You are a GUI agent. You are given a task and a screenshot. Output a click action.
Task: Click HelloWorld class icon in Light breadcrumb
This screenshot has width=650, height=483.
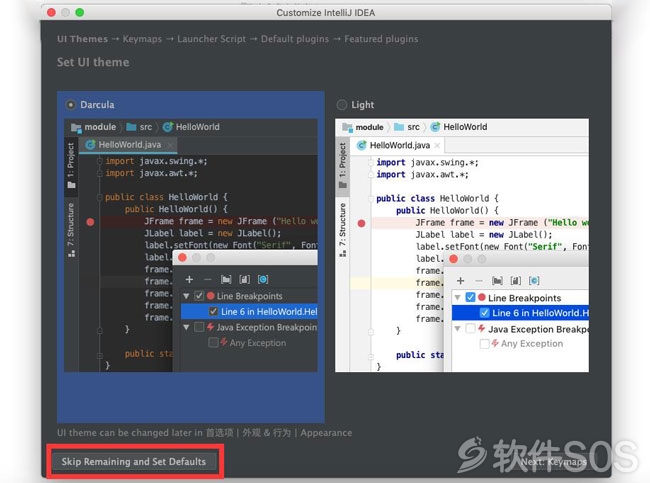click(x=435, y=127)
